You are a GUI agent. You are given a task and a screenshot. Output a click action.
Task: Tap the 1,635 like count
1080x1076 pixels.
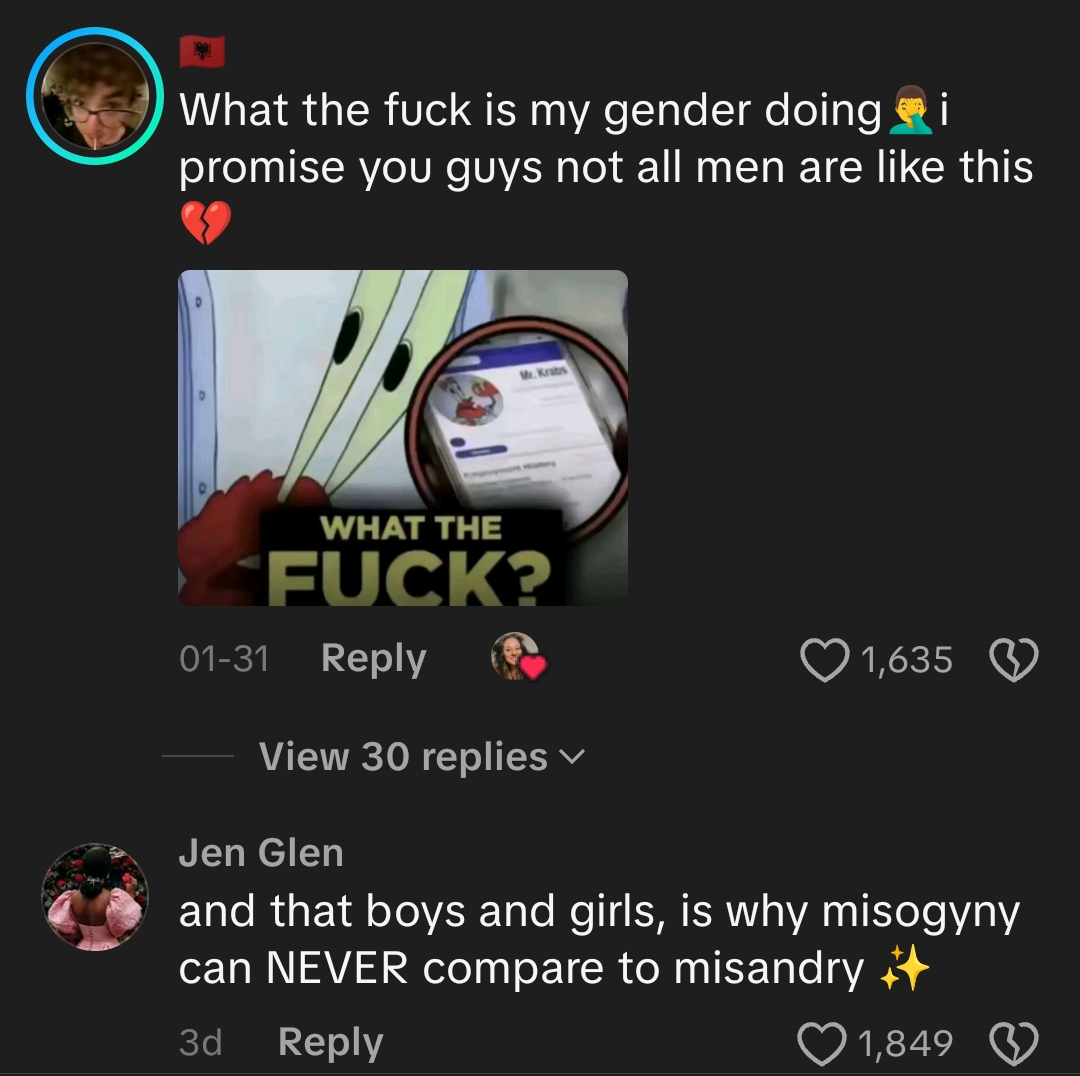906,660
